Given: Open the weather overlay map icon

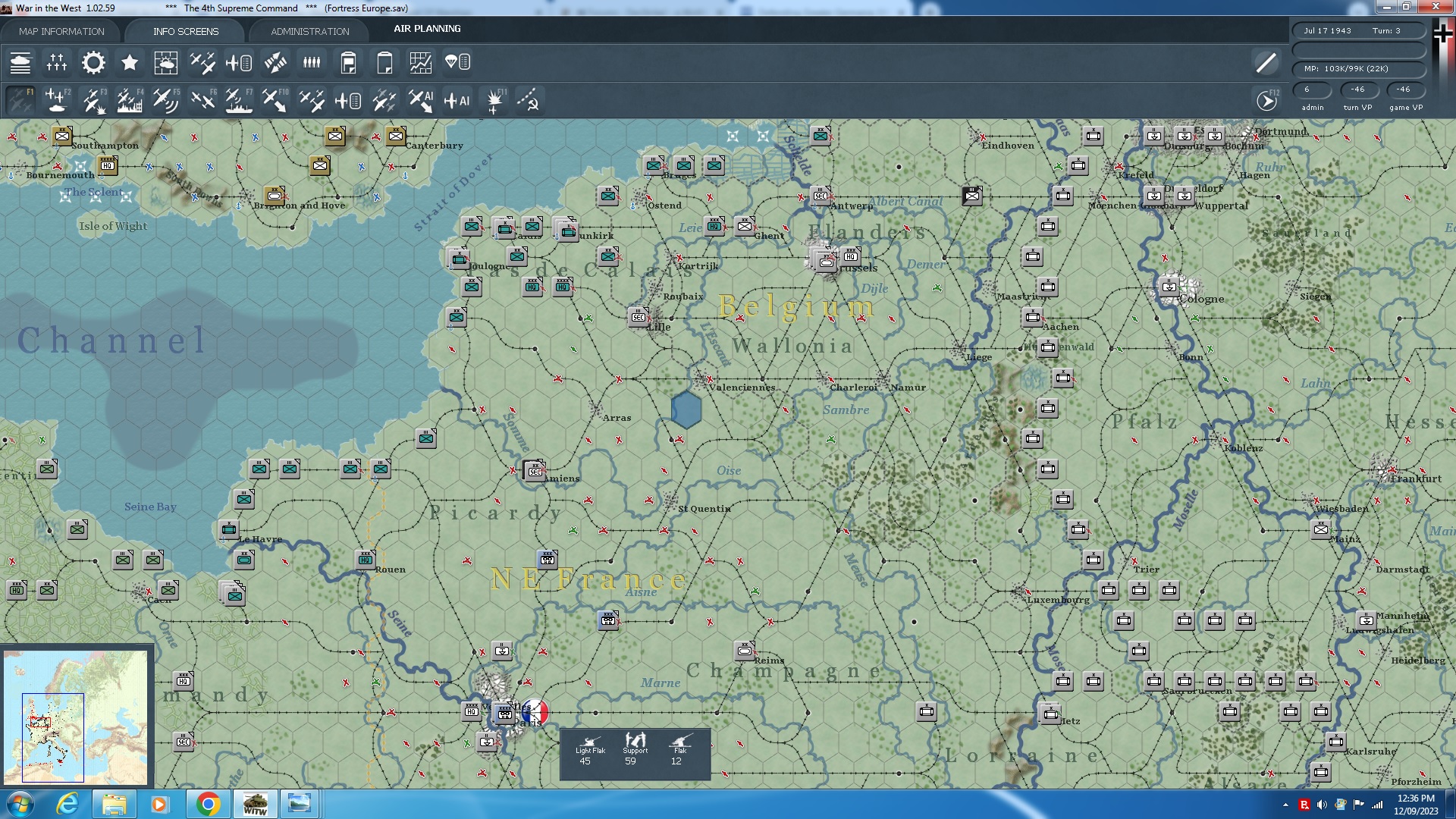Looking at the screenshot, I should (x=166, y=63).
